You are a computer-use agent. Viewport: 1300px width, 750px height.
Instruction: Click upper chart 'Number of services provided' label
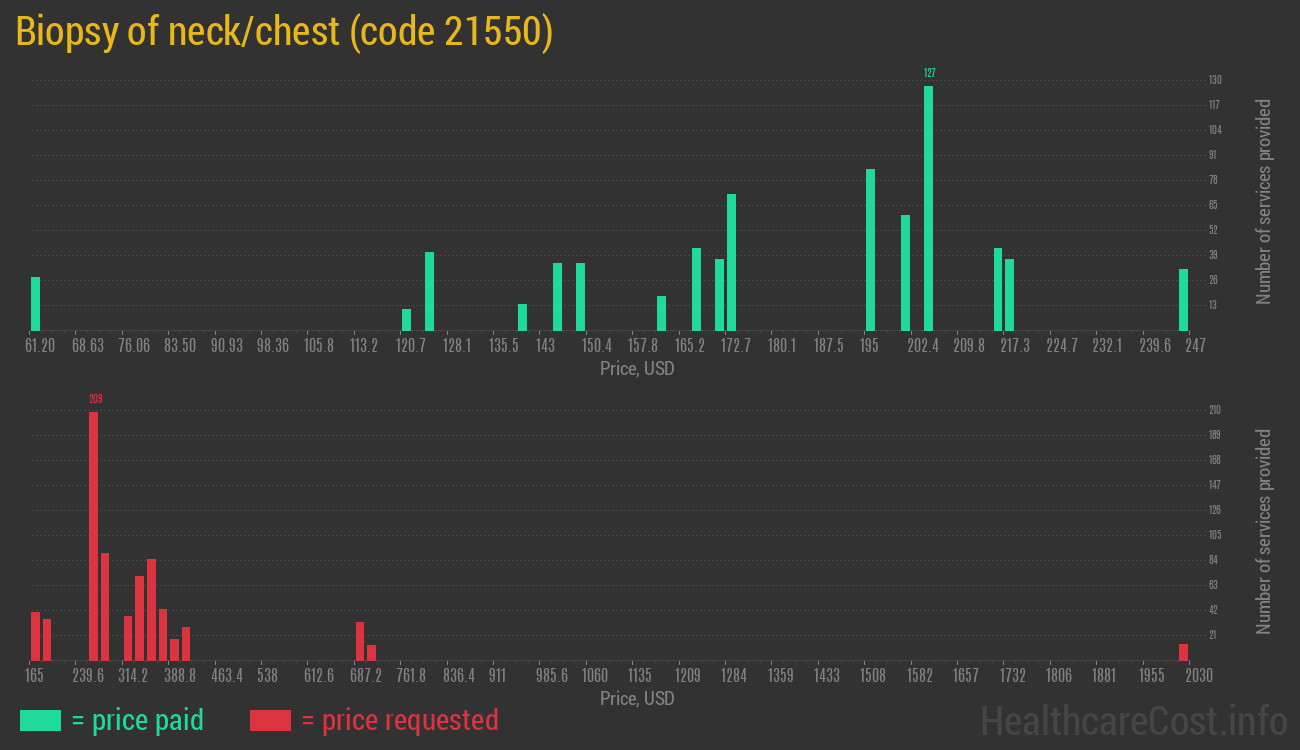1264,202
